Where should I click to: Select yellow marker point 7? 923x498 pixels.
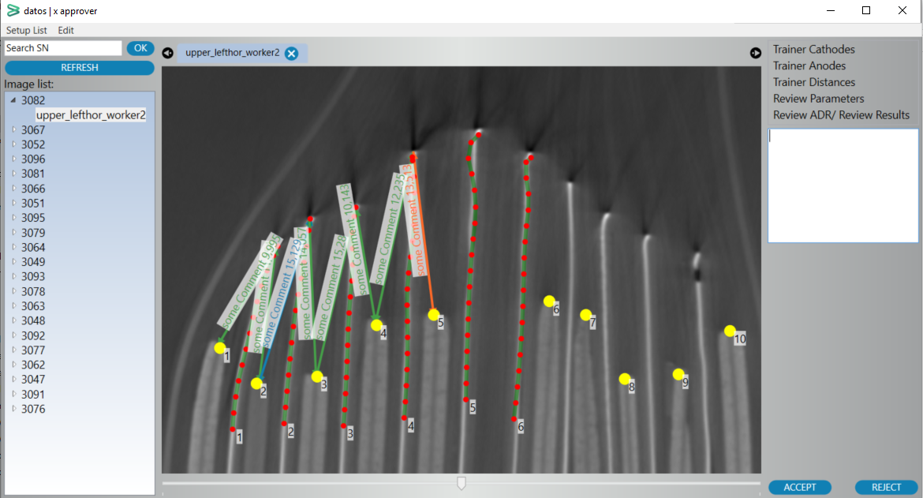586,315
